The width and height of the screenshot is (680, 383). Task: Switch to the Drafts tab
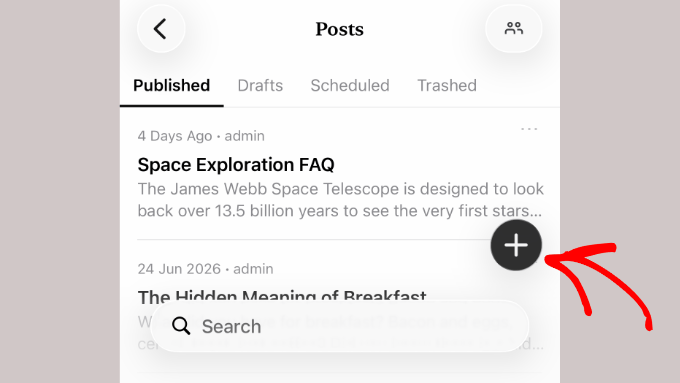tap(260, 85)
